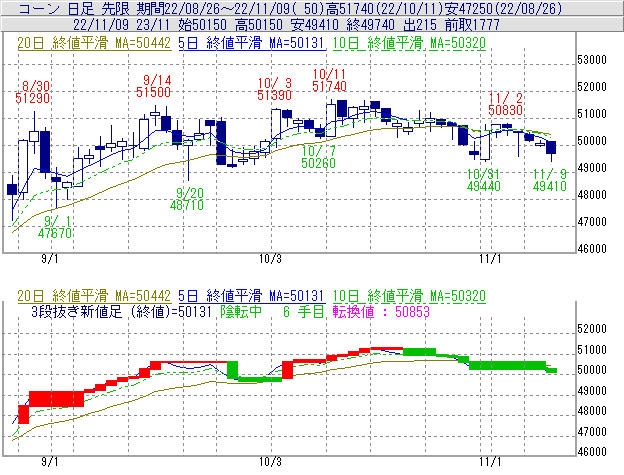The width and height of the screenshot is (624, 475).
Task: Click the 9/20 48710 low marker
Action: (x=187, y=199)
